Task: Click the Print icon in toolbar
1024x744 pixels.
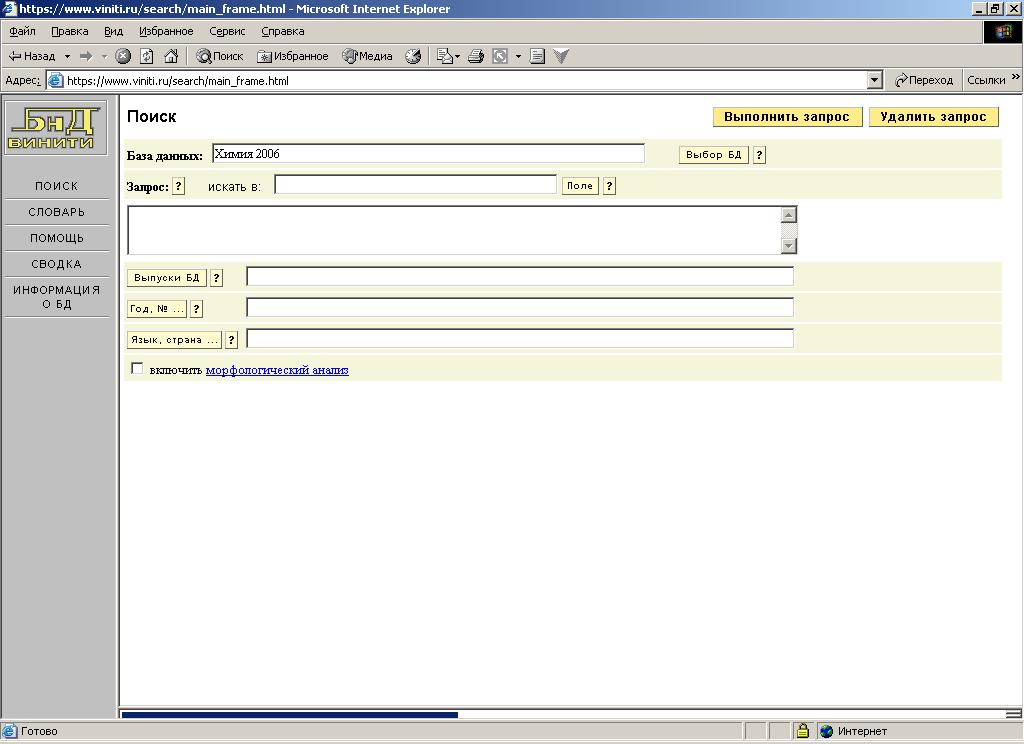Action: [x=476, y=56]
